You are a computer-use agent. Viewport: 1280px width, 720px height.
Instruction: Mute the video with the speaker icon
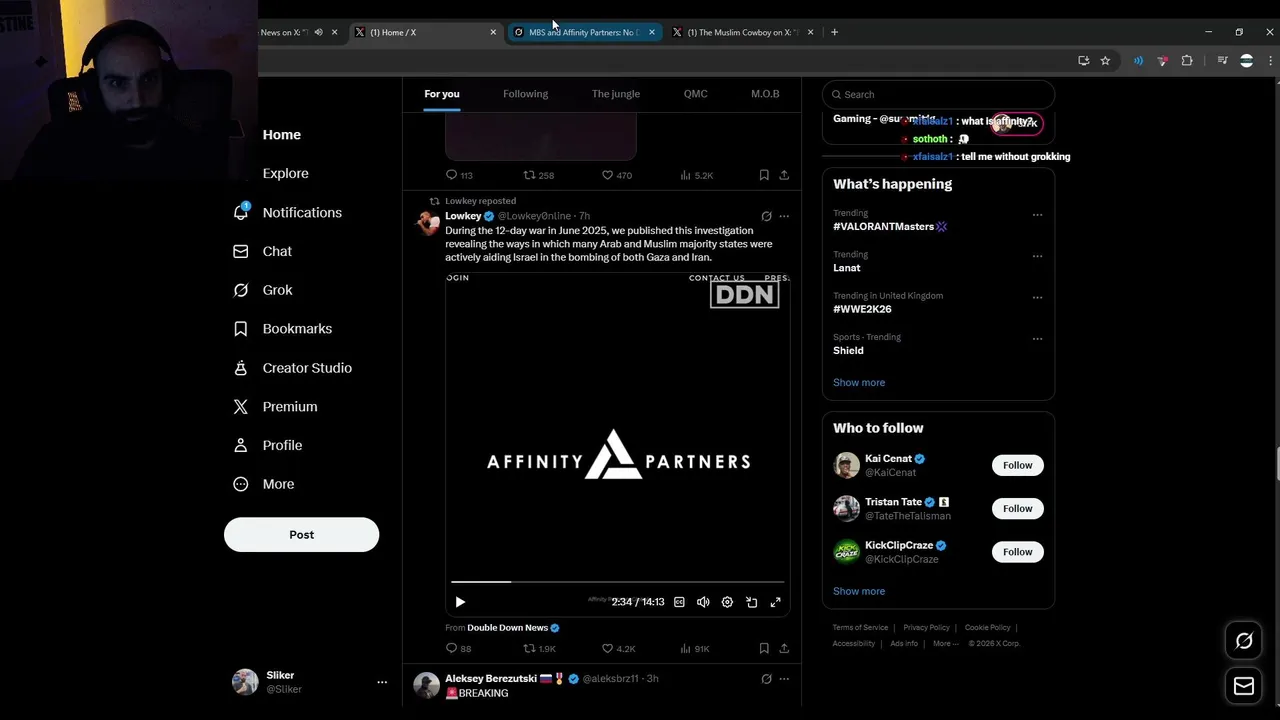pyautogui.click(x=703, y=602)
